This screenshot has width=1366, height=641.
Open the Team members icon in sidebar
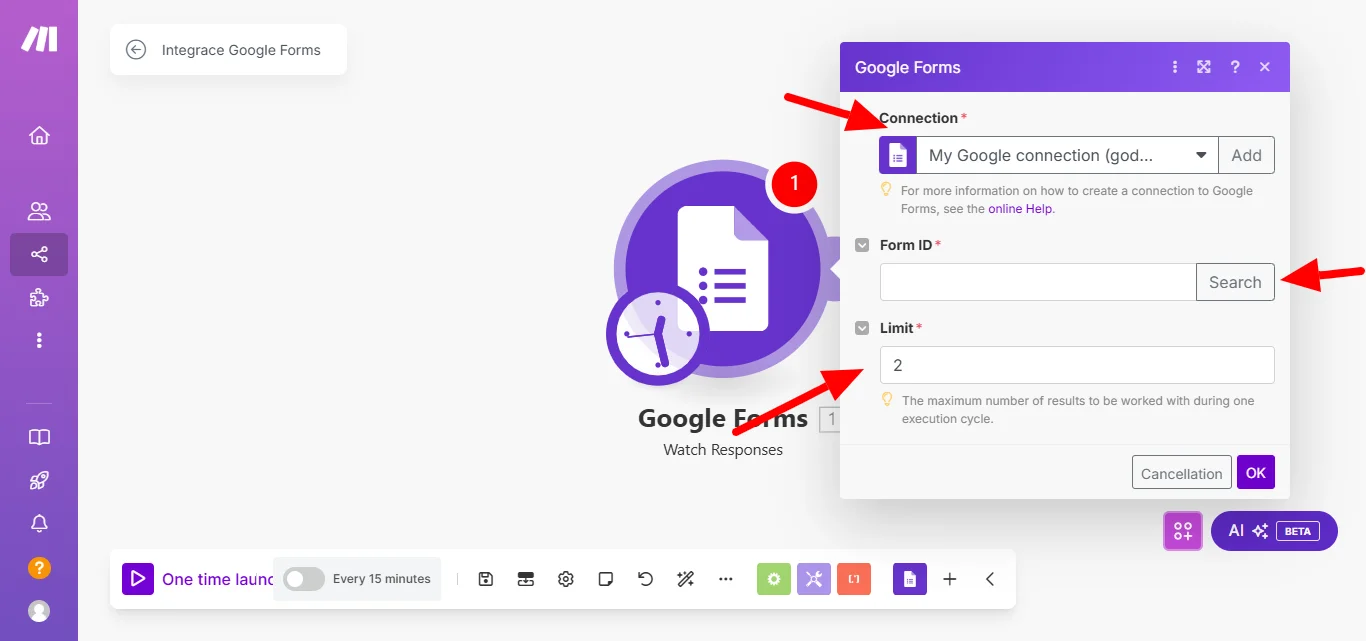tap(38, 210)
